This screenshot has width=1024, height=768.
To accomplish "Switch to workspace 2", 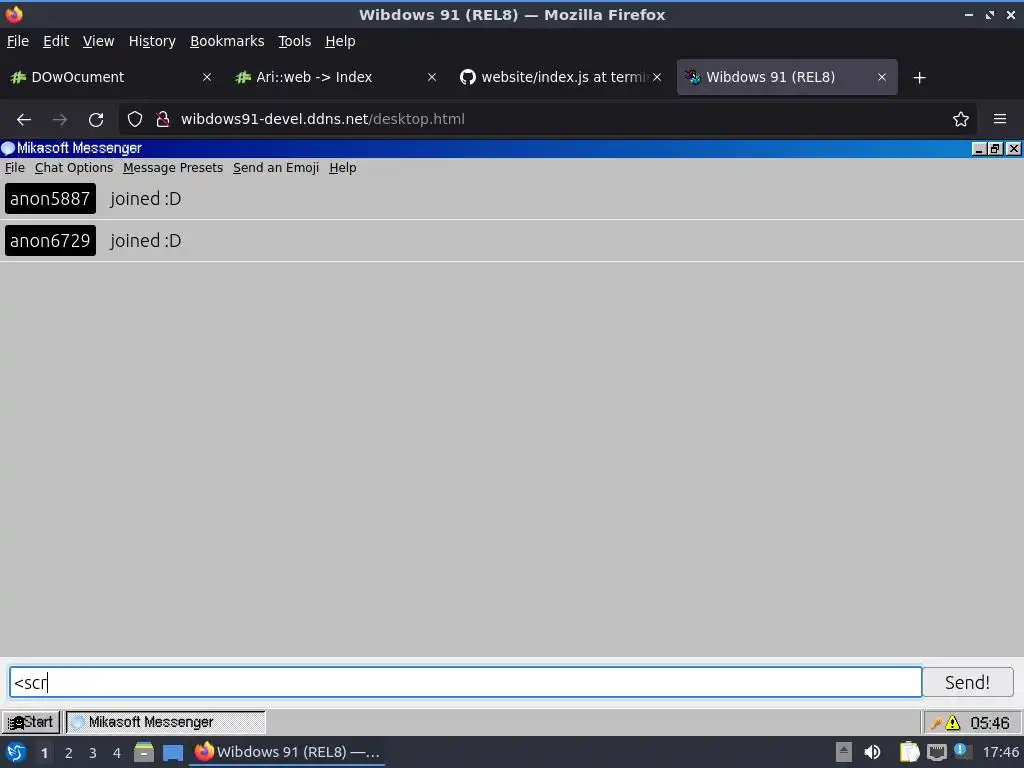I will coord(69,753).
